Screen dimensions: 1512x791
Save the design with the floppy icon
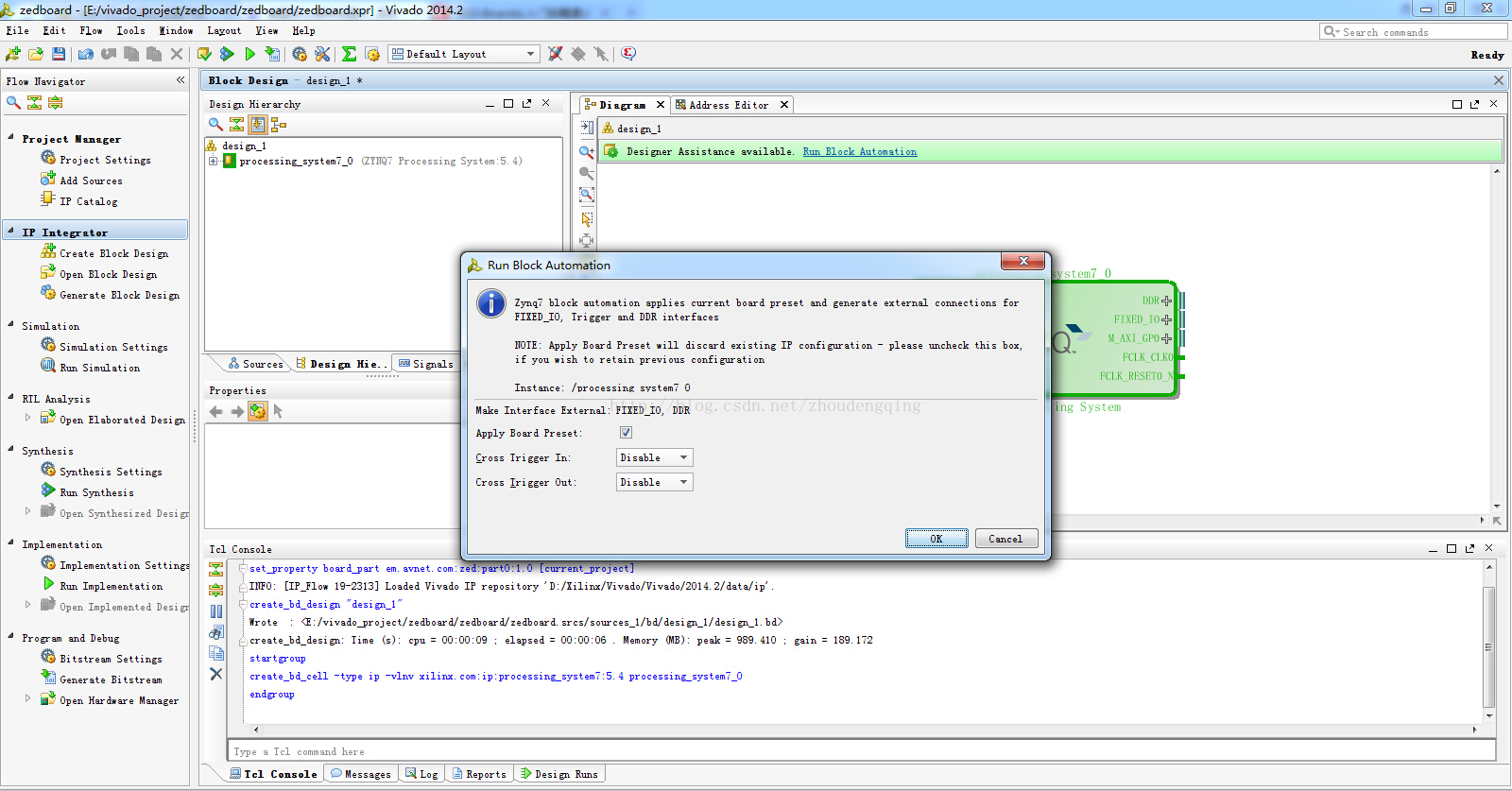click(59, 54)
